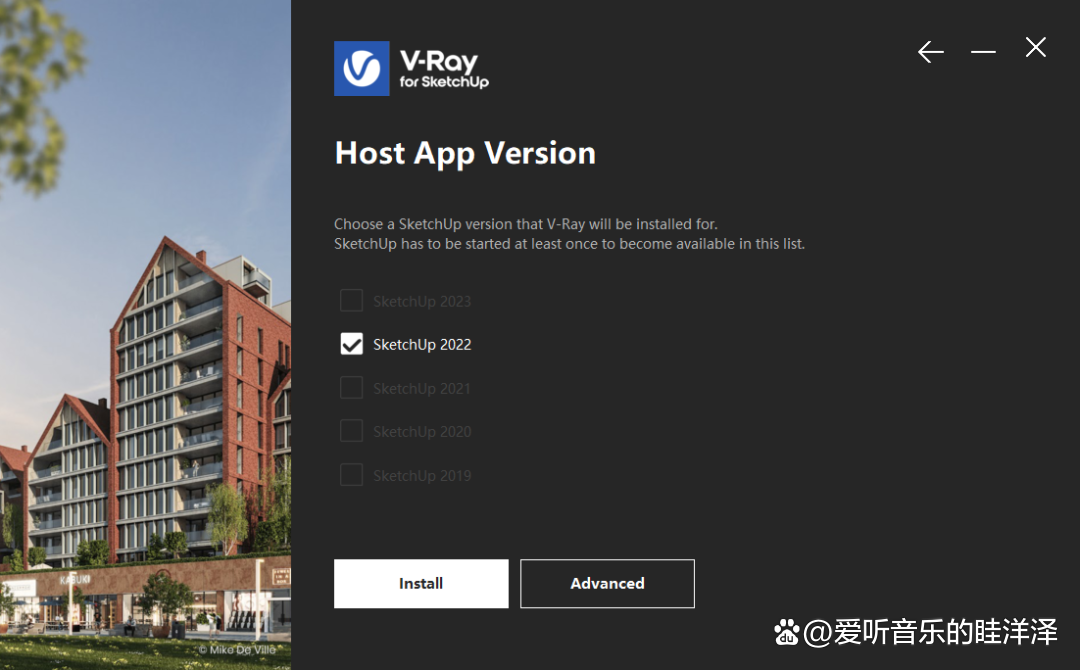1080x670 pixels.
Task: Click the SketchUp 2022 label text
Action: pos(422,344)
